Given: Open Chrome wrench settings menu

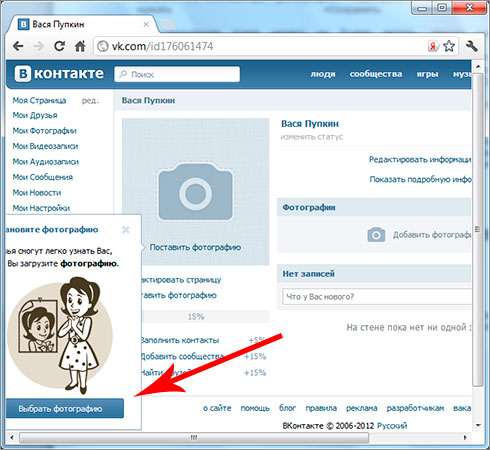Looking at the screenshot, I should (472, 46).
